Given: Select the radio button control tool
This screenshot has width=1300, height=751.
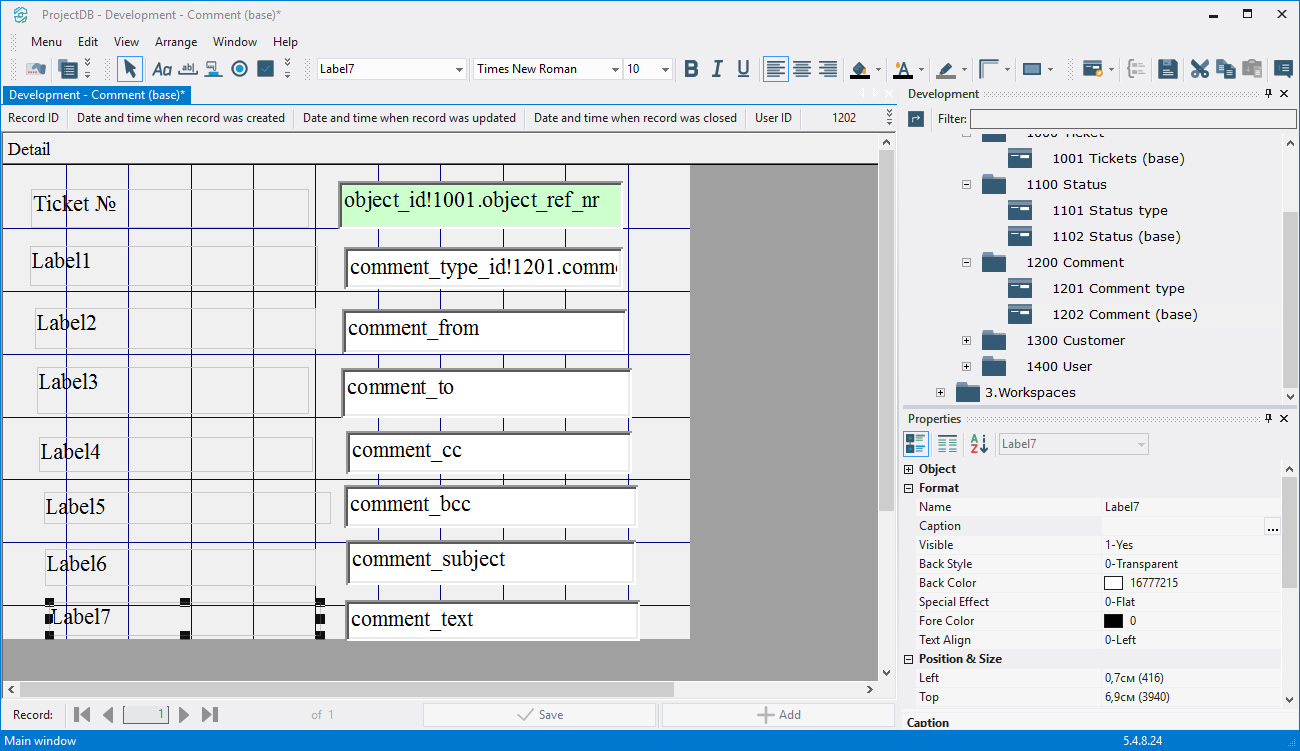Looking at the screenshot, I should (x=239, y=69).
